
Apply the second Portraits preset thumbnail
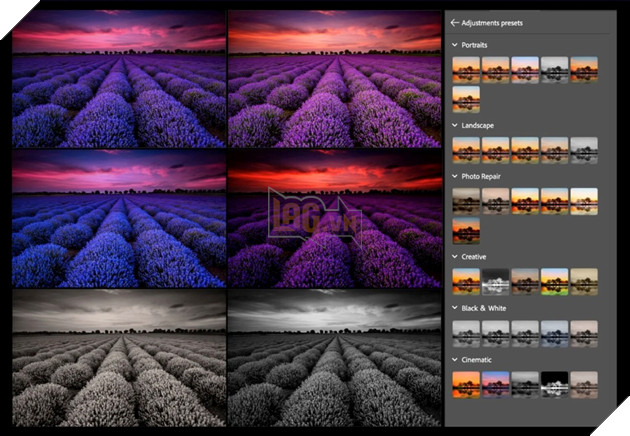pyautogui.click(x=495, y=70)
